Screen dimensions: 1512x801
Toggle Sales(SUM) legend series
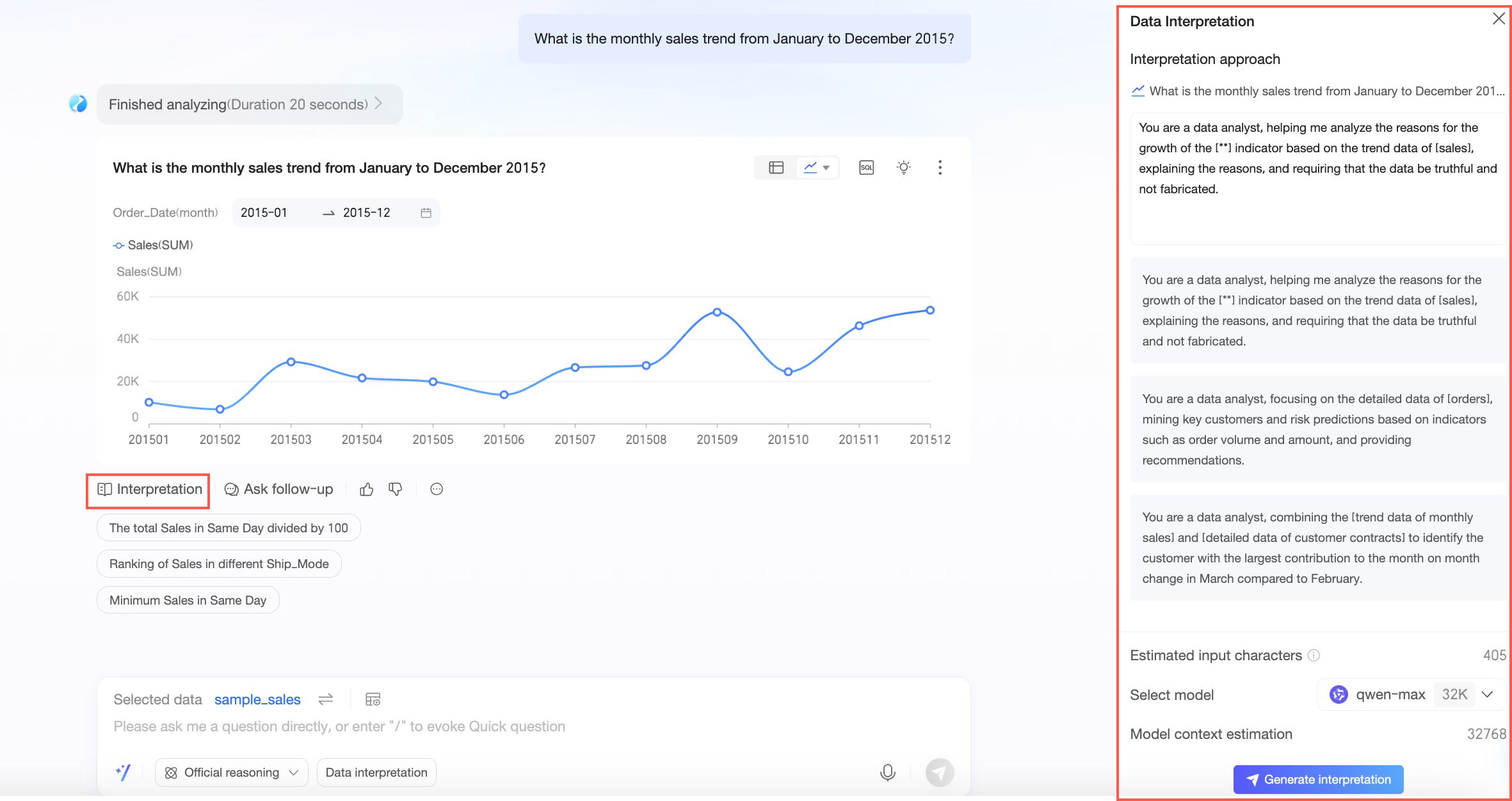pyautogui.click(x=153, y=245)
